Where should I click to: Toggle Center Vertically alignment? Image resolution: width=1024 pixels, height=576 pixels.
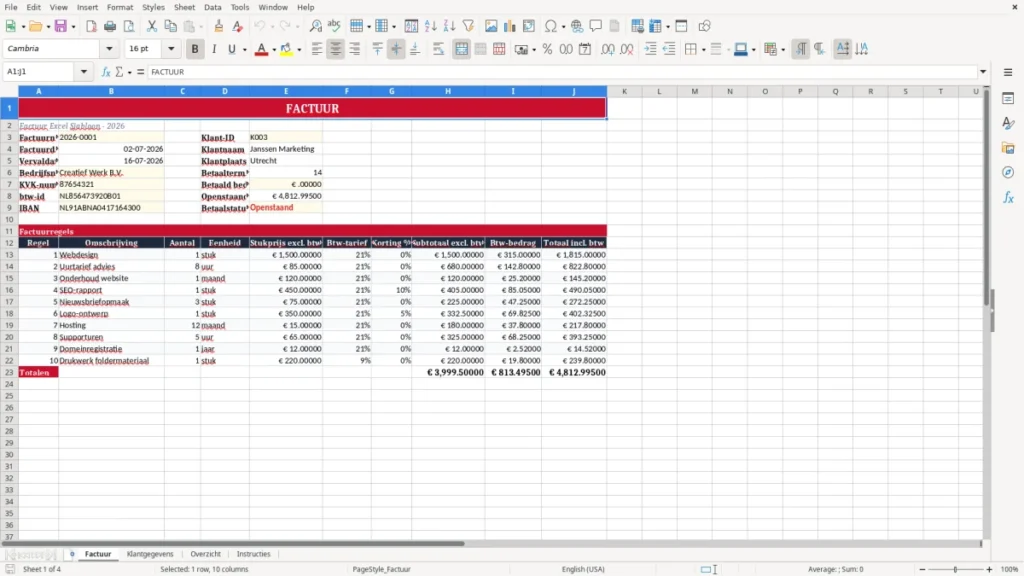click(x=396, y=49)
